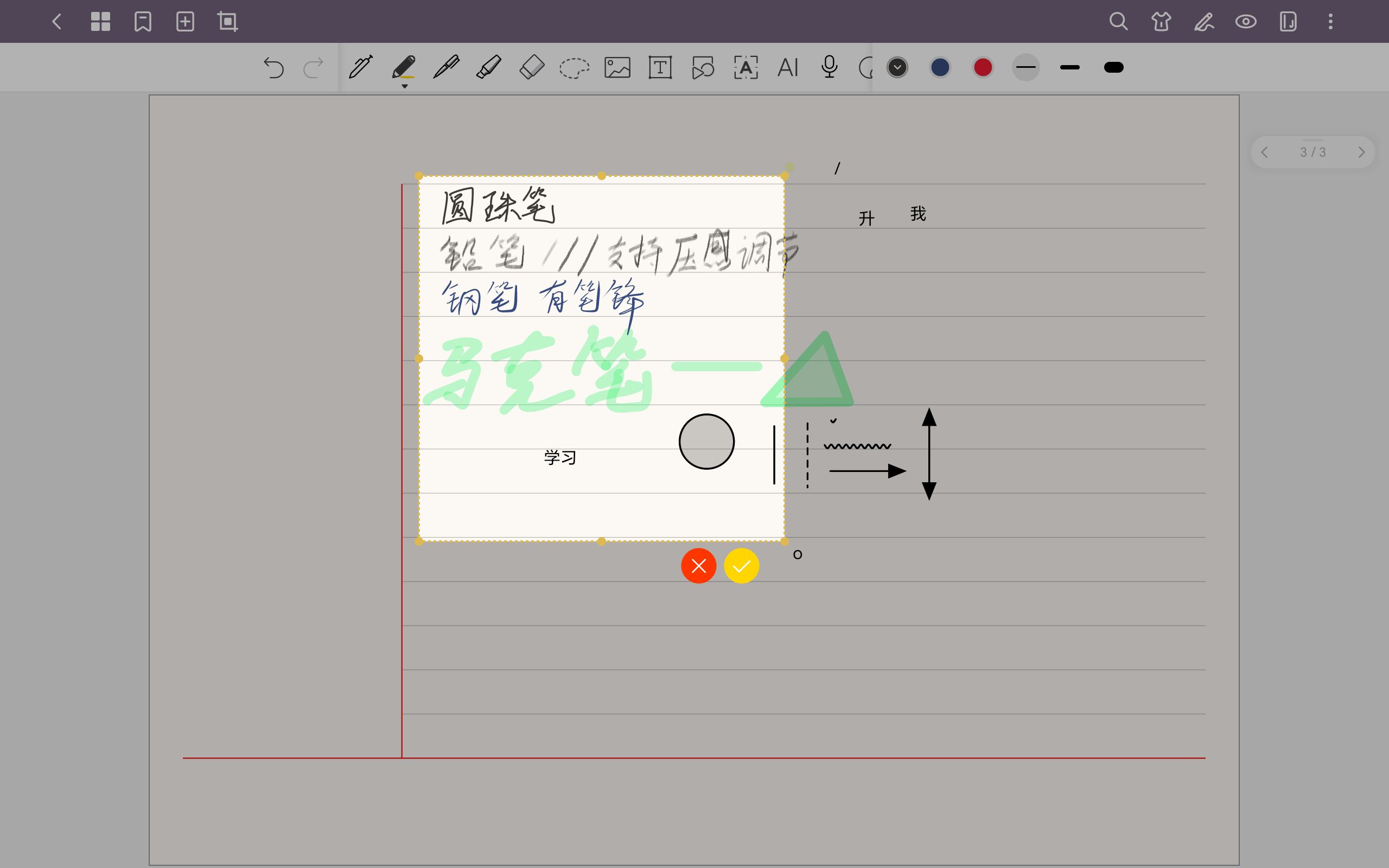Toggle pencil tip options under the pencil tool
Screen dimensions: 1389x868
(405, 86)
